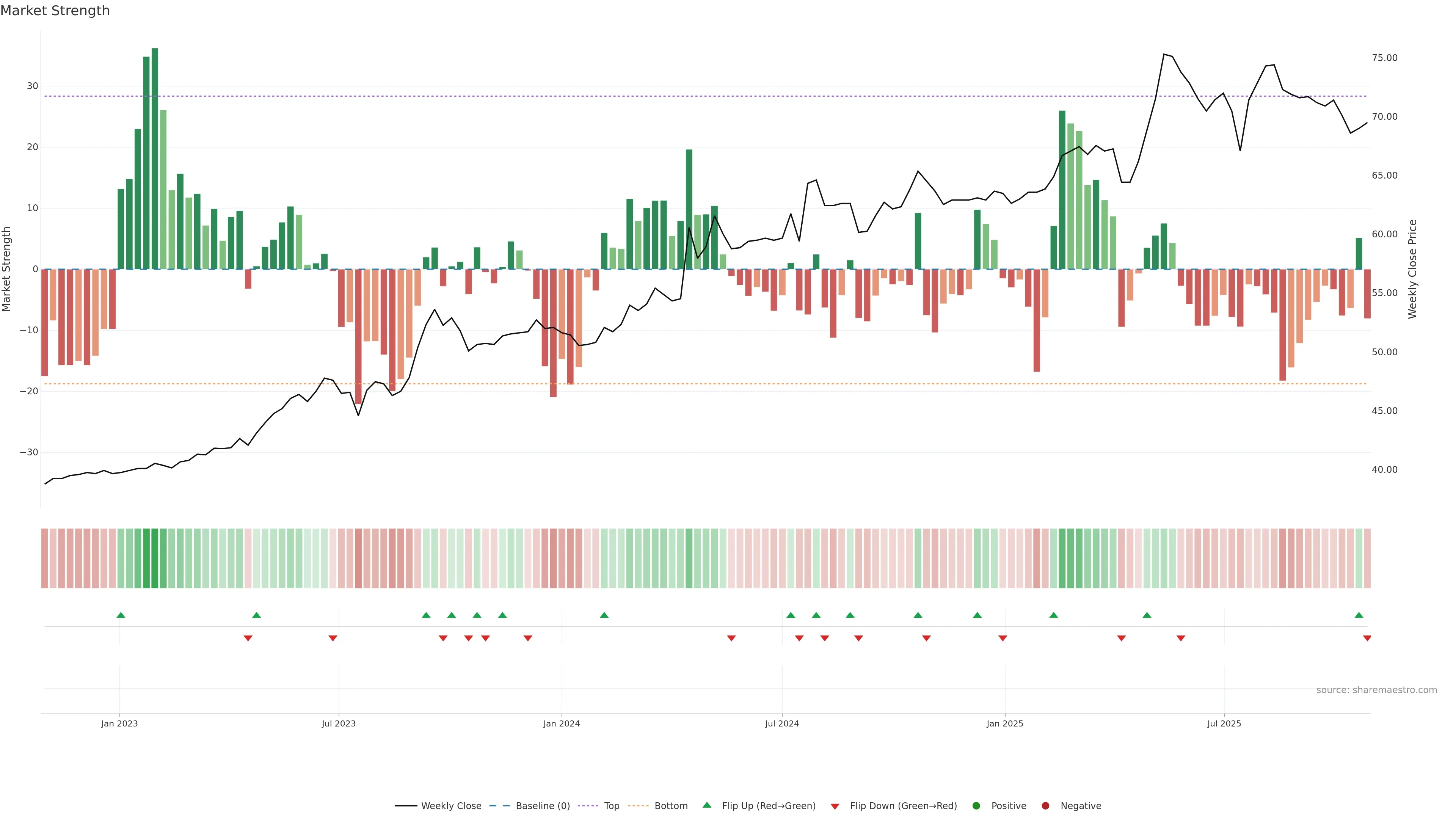The width and height of the screenshot is (1456, 819).
Task: Click the red Flip Down triangle legend icon
Action: pyautogui.click(x=835, y=806)
